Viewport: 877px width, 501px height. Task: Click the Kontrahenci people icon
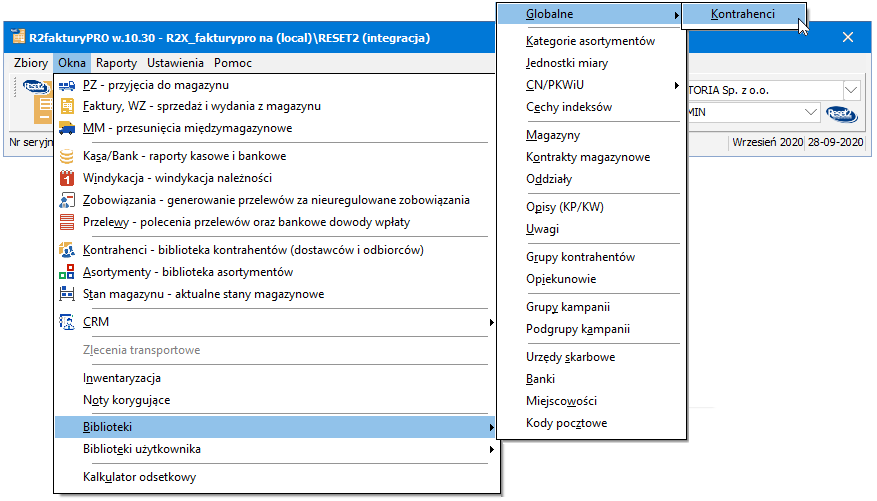point(67,250)
